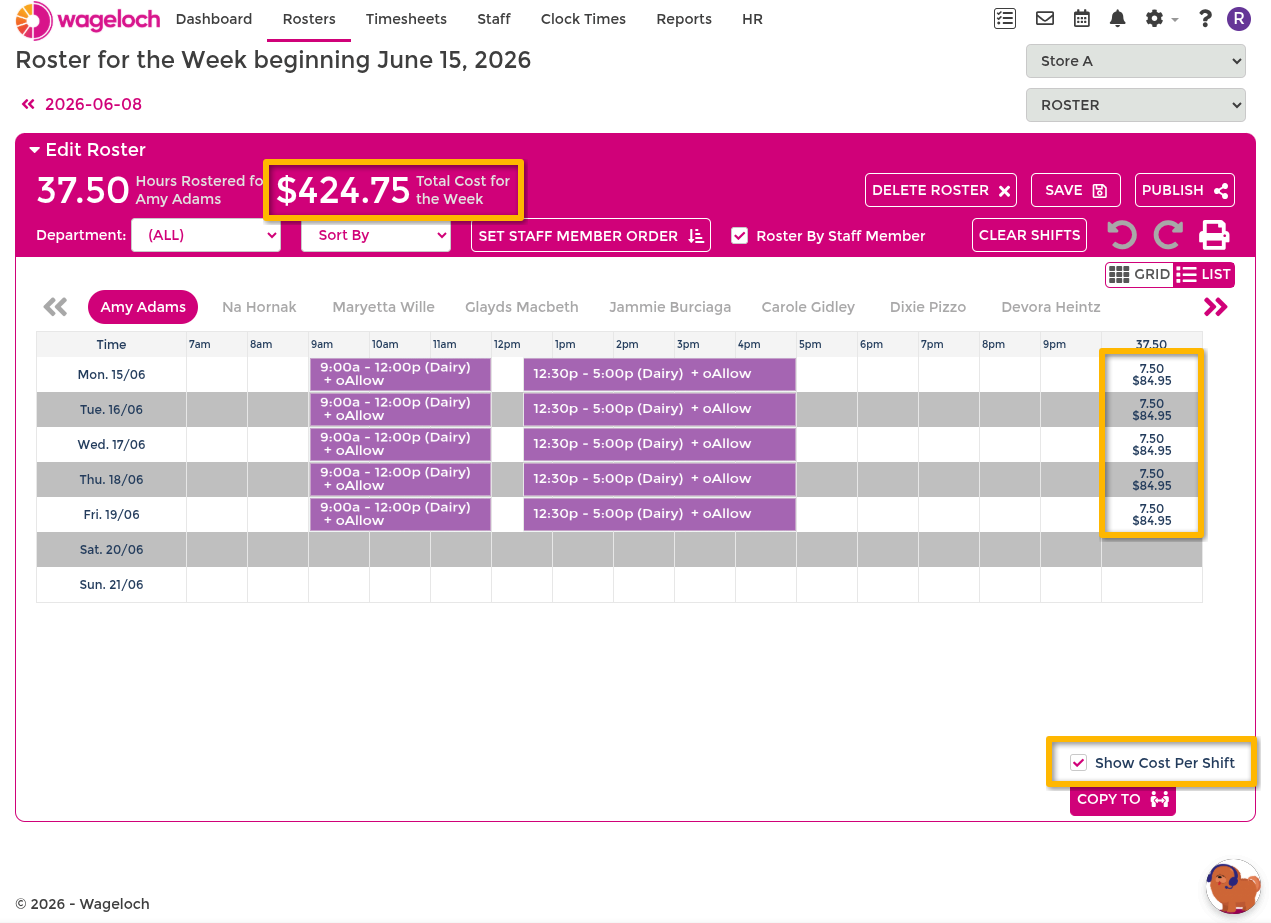Select Carole Gidley staff tab
This screenshot has height=923, width=1271.
[x=808, y=307]
